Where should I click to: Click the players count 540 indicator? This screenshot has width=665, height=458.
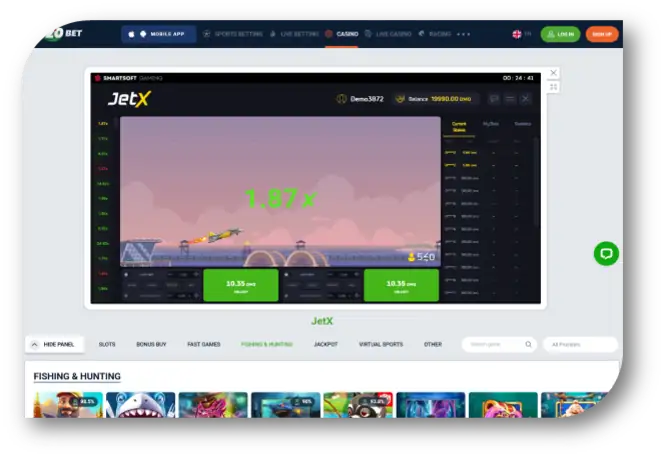pyautogui.click(x=421, y=257)
